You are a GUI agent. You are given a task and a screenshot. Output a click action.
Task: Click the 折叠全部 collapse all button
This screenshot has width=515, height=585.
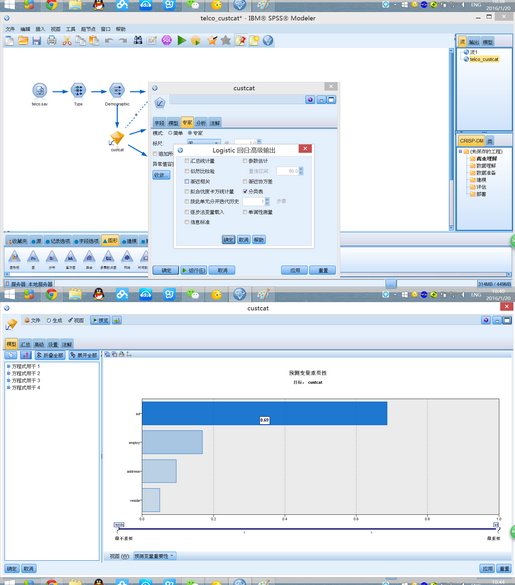coord(50,355)
